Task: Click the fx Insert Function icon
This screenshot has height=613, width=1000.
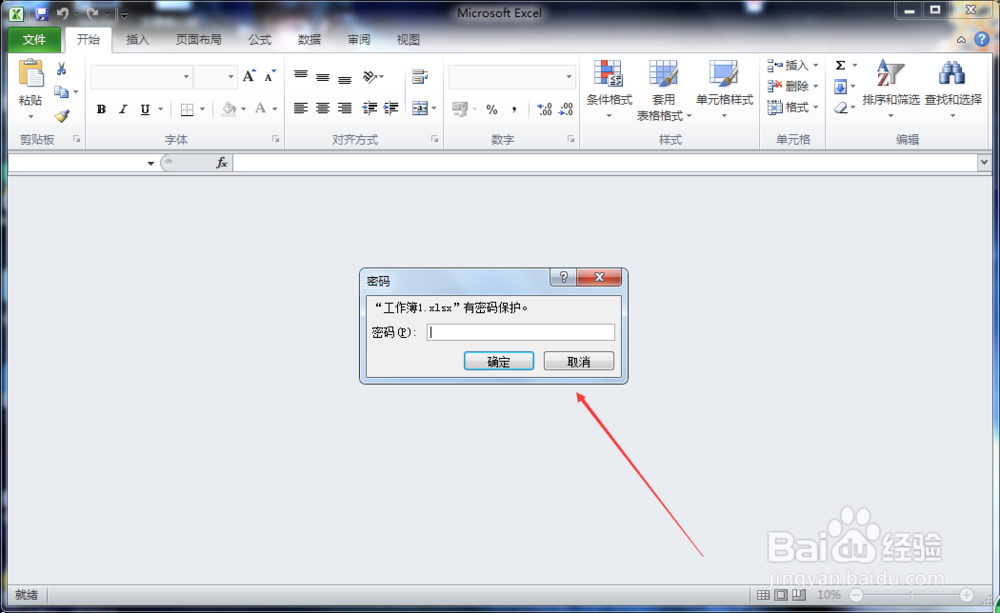Action: [x=221, y=163]
